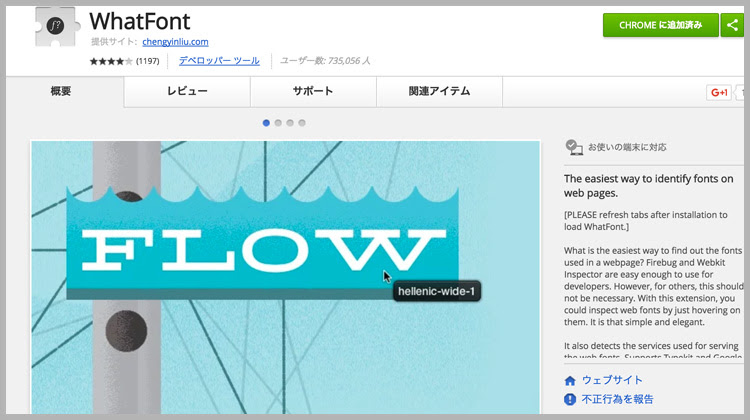This screenshot has height=420, width=750.
Task: Go to the サポート tab
Action: coord(313,92)
